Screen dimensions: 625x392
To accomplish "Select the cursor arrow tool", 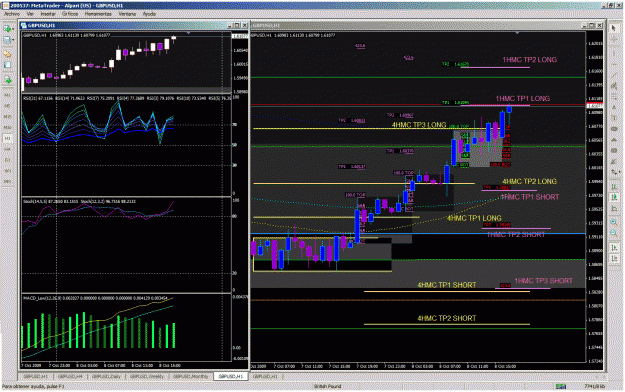I will 614,28.
